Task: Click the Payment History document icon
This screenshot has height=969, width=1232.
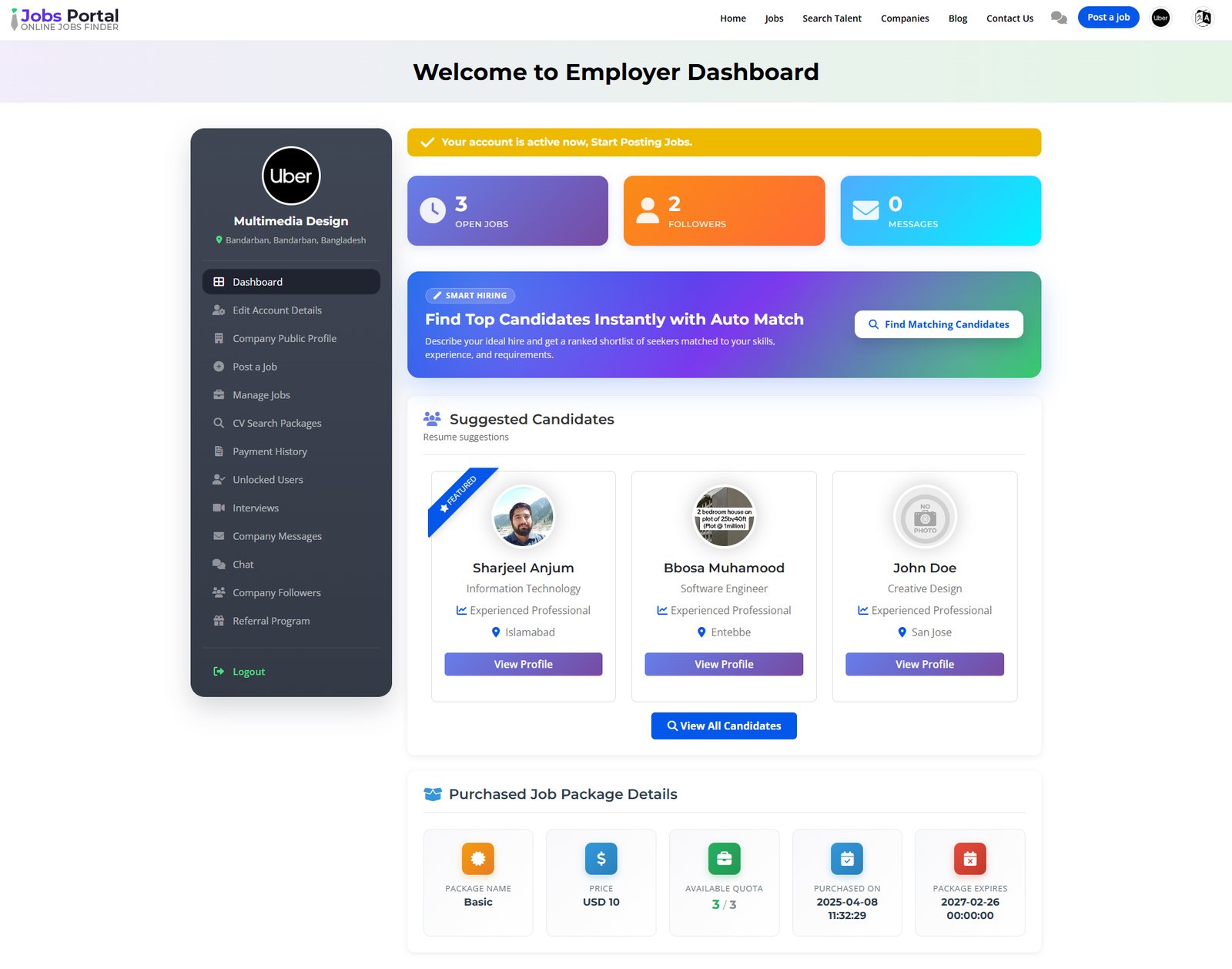Action: (x=219, y=451)
